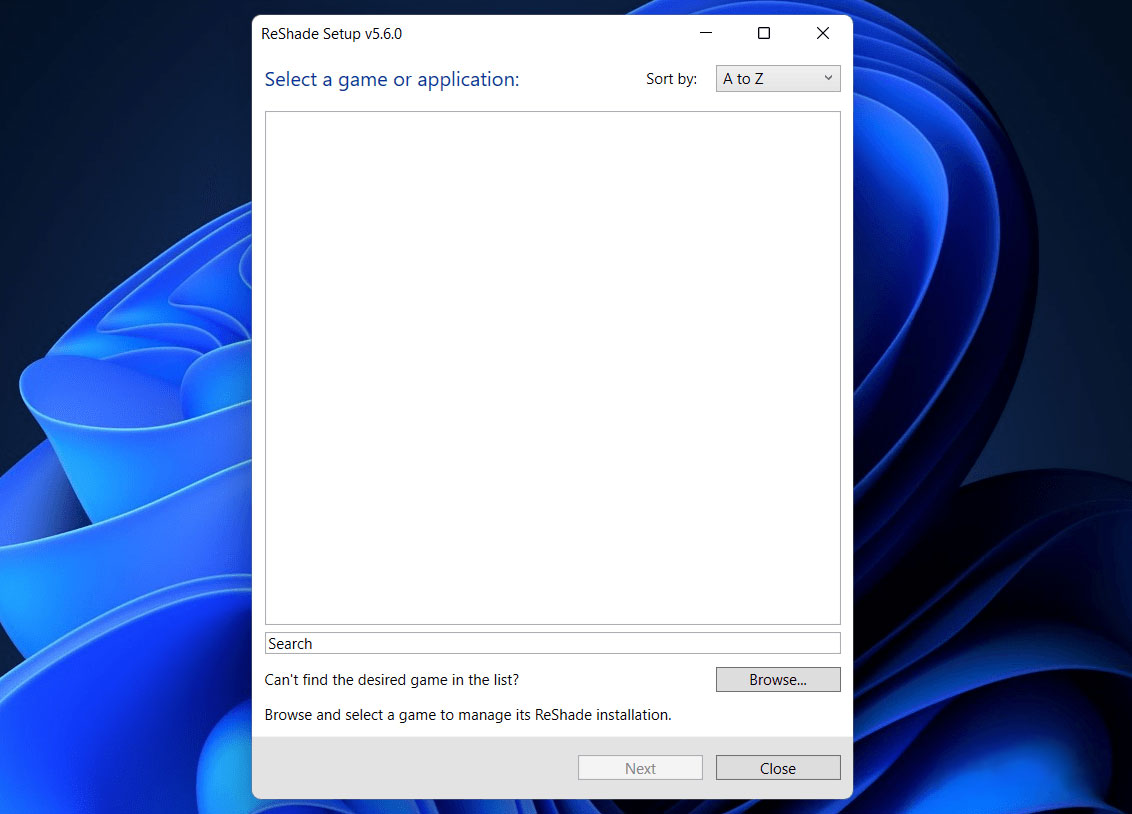Click inside the empty game list box
Viewport: 1132px width, 814px height.
(552, 367)
